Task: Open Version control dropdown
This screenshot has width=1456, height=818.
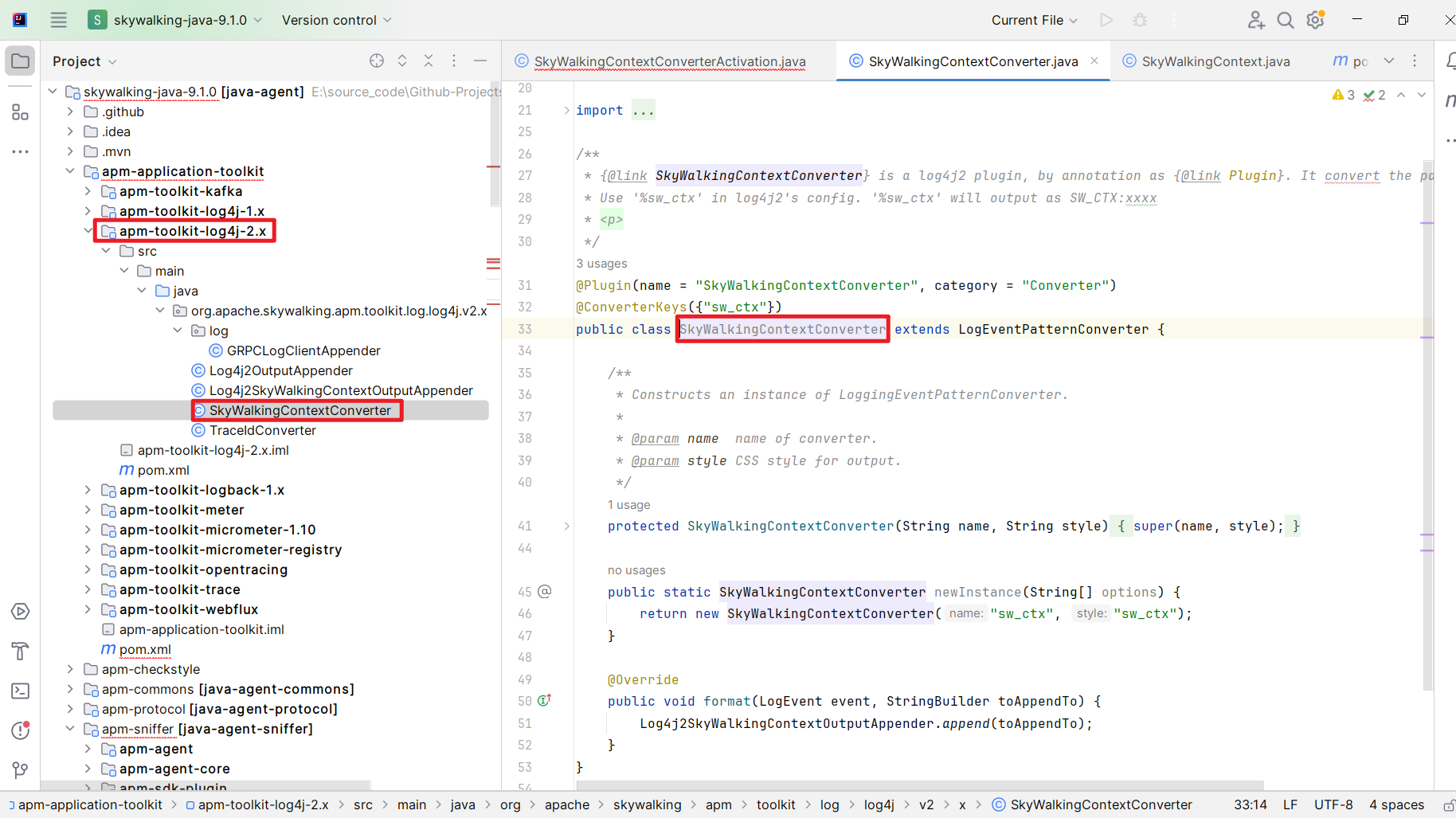Action: [x=336, y=20]
